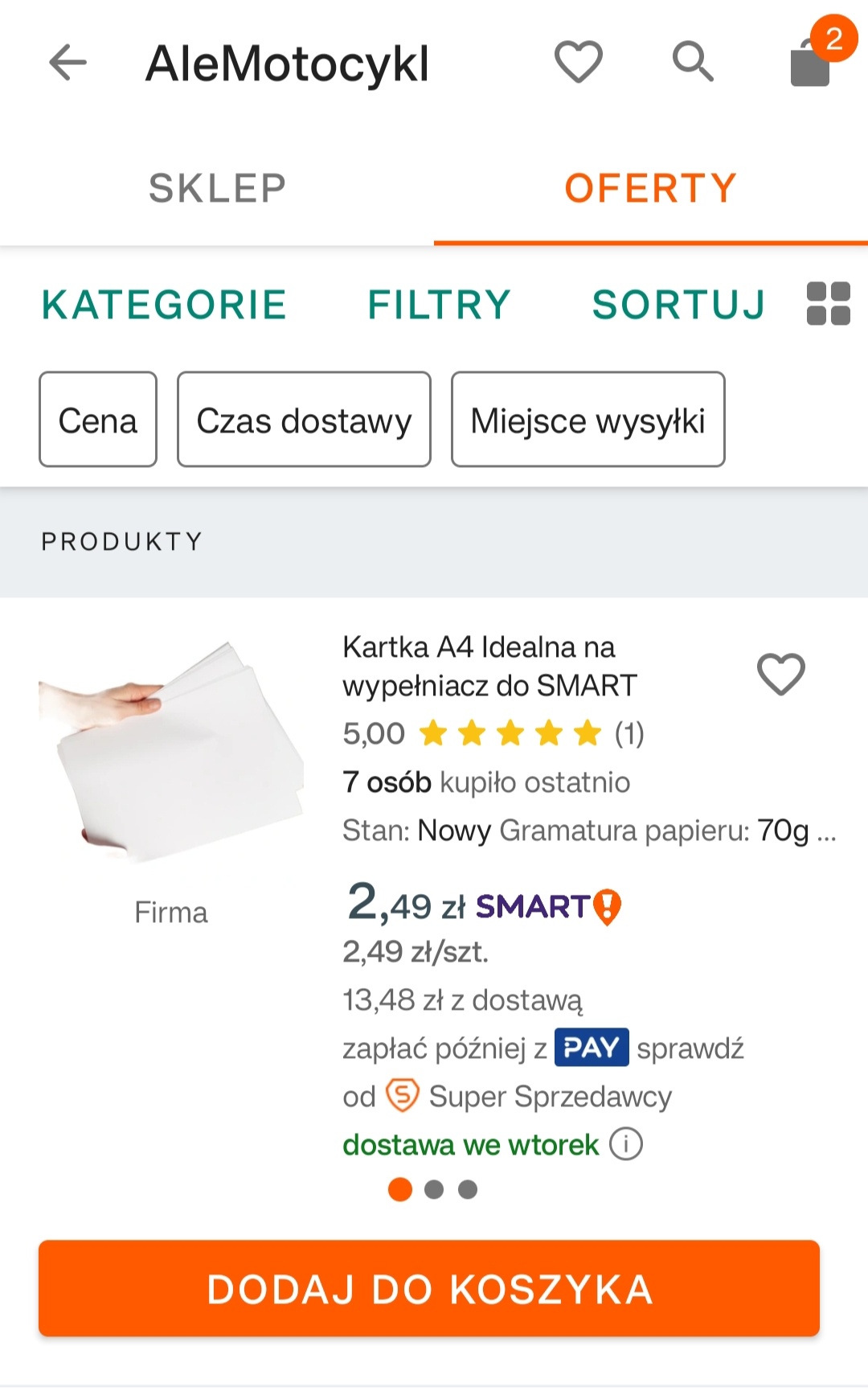Tap the Miejsce wysyłki filter chip
This screenshot has height=1395, width=868.
[x=588, y=420]
